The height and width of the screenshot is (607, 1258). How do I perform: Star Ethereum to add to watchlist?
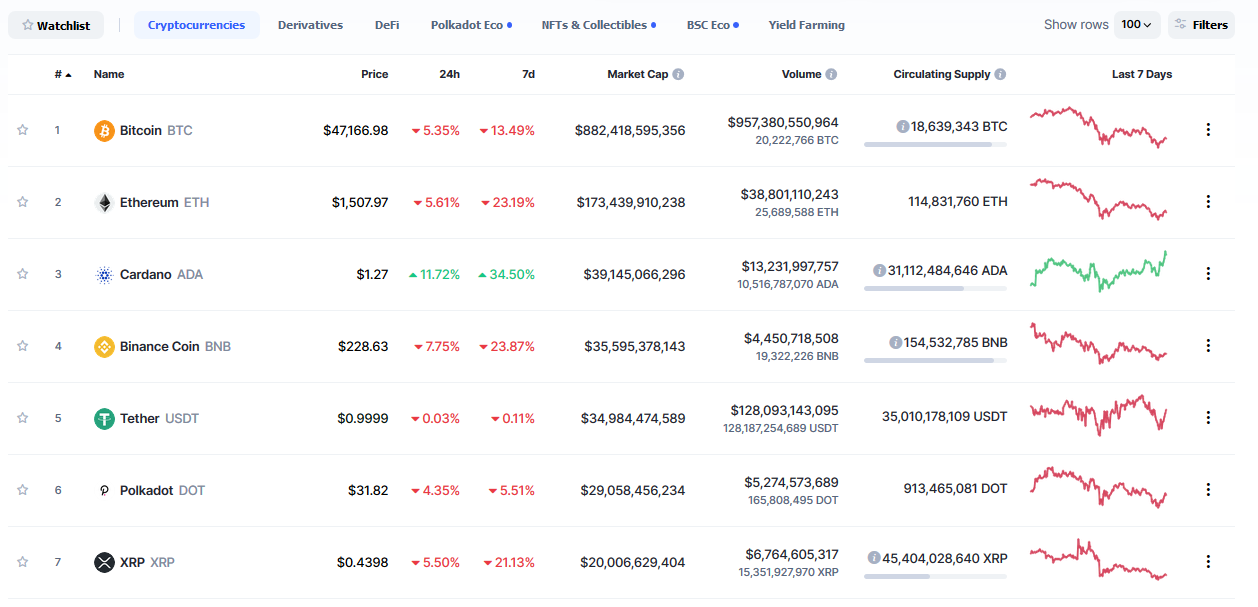(x=23, y=202)
